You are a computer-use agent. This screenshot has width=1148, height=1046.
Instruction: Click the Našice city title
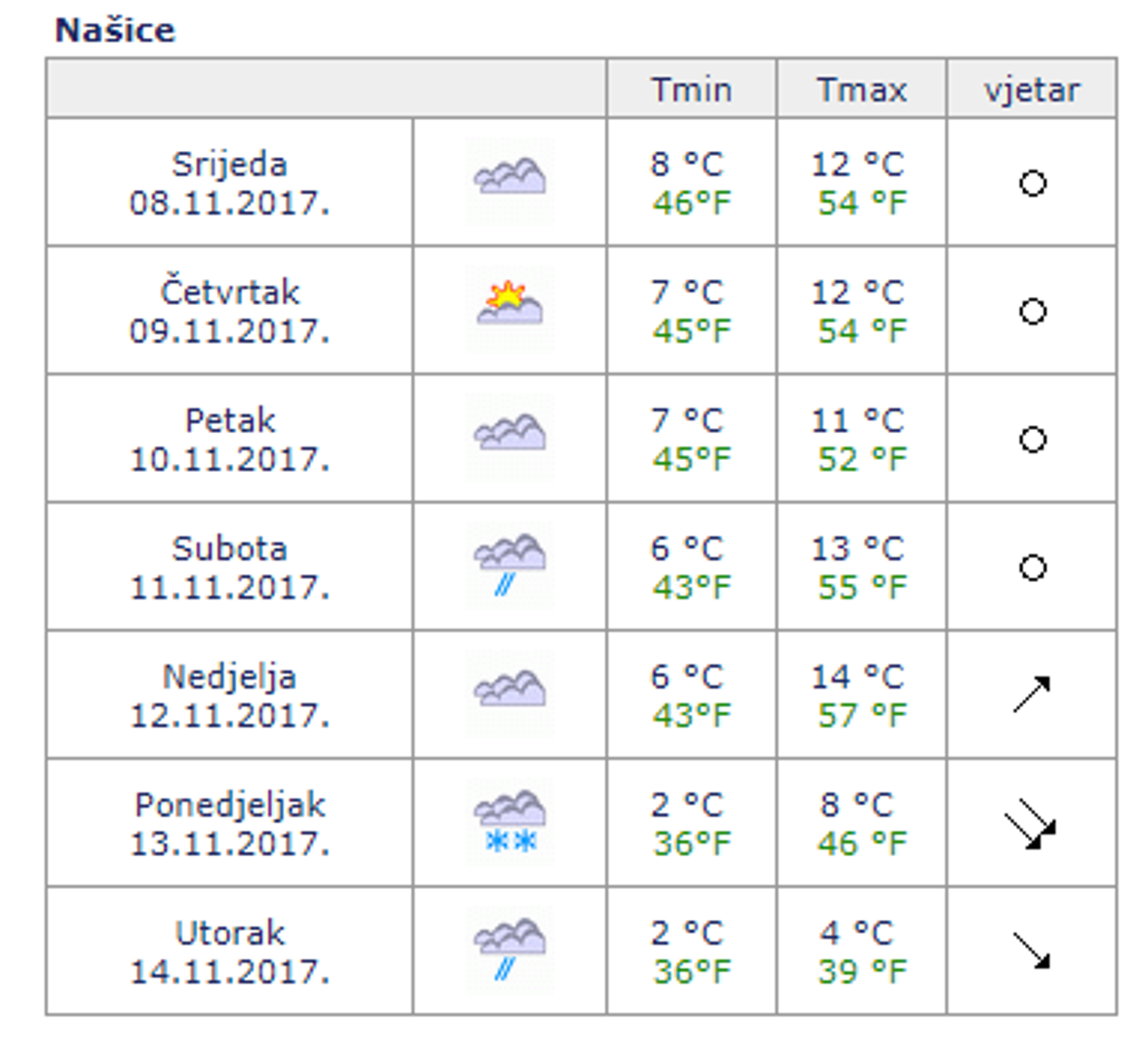click(x=115, y=30)
